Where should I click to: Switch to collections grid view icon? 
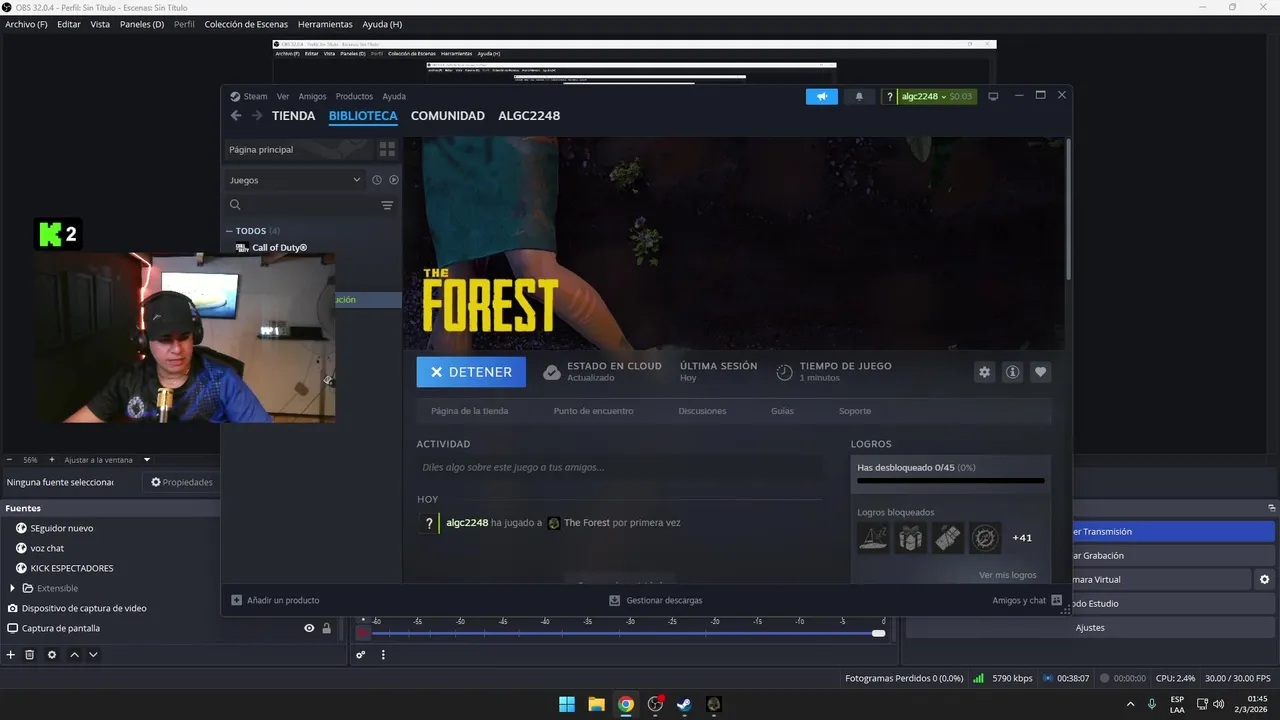click(387, 149)
